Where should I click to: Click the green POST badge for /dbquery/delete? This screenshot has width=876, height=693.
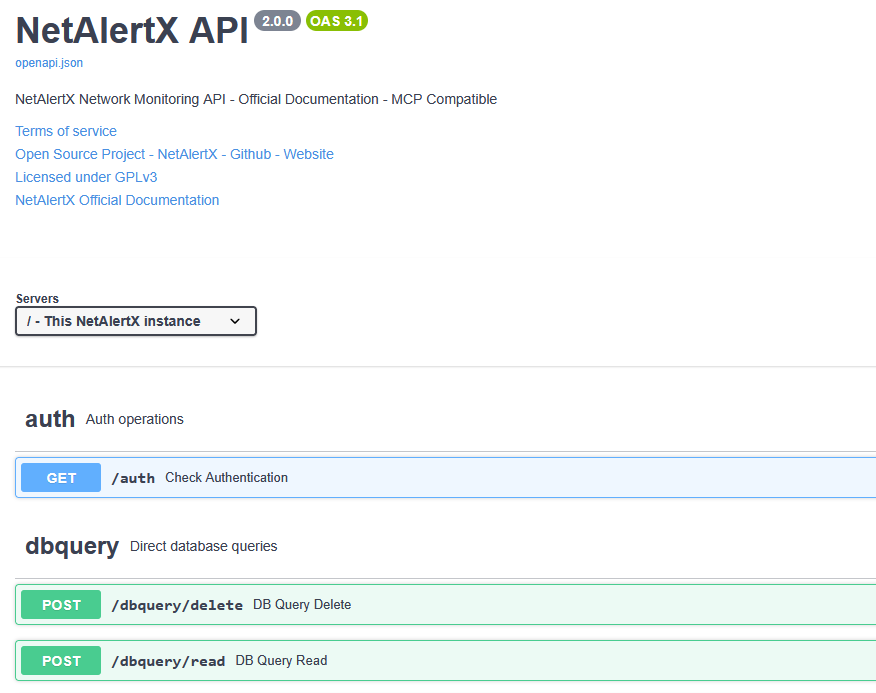[x=60, y=605]
